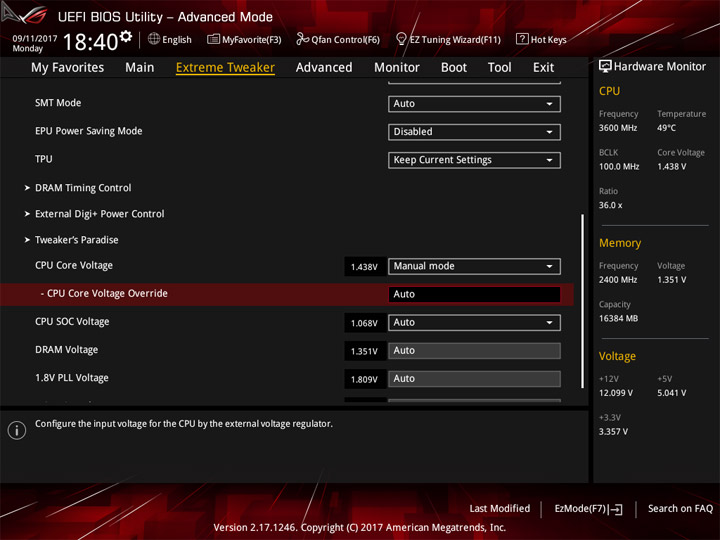Click the 1.809V PLL voltage reading
This screenshot has height=540, width=720.
point(364,379)
